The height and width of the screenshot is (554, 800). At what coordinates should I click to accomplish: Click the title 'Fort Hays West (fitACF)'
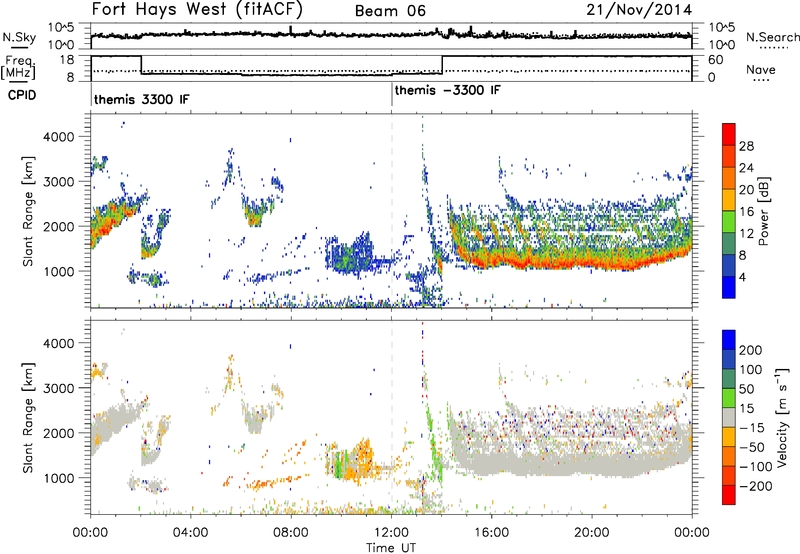(197, 10)
